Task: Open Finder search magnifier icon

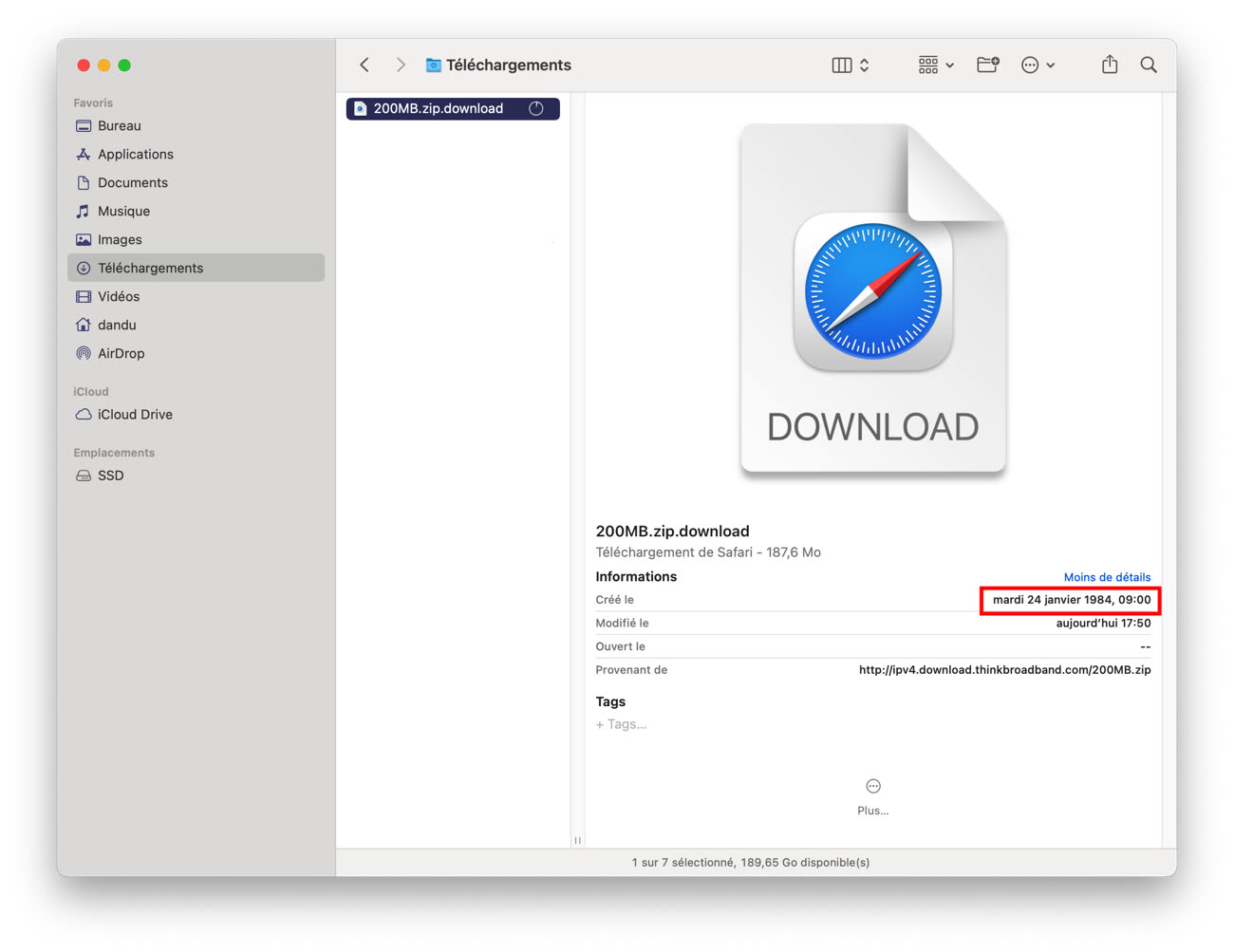Action: click(1149, 65)
